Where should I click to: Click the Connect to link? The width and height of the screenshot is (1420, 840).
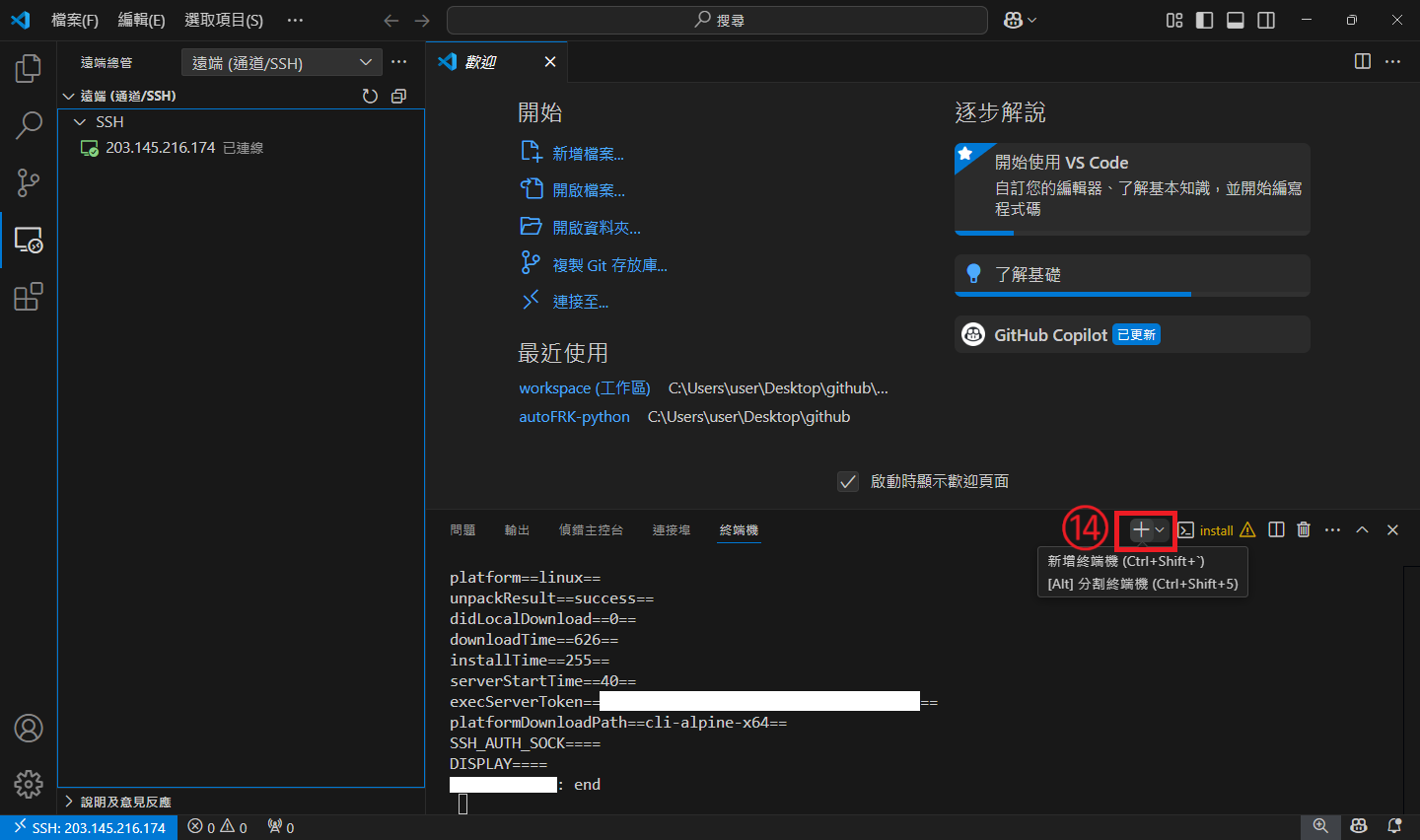click(581, 302)
